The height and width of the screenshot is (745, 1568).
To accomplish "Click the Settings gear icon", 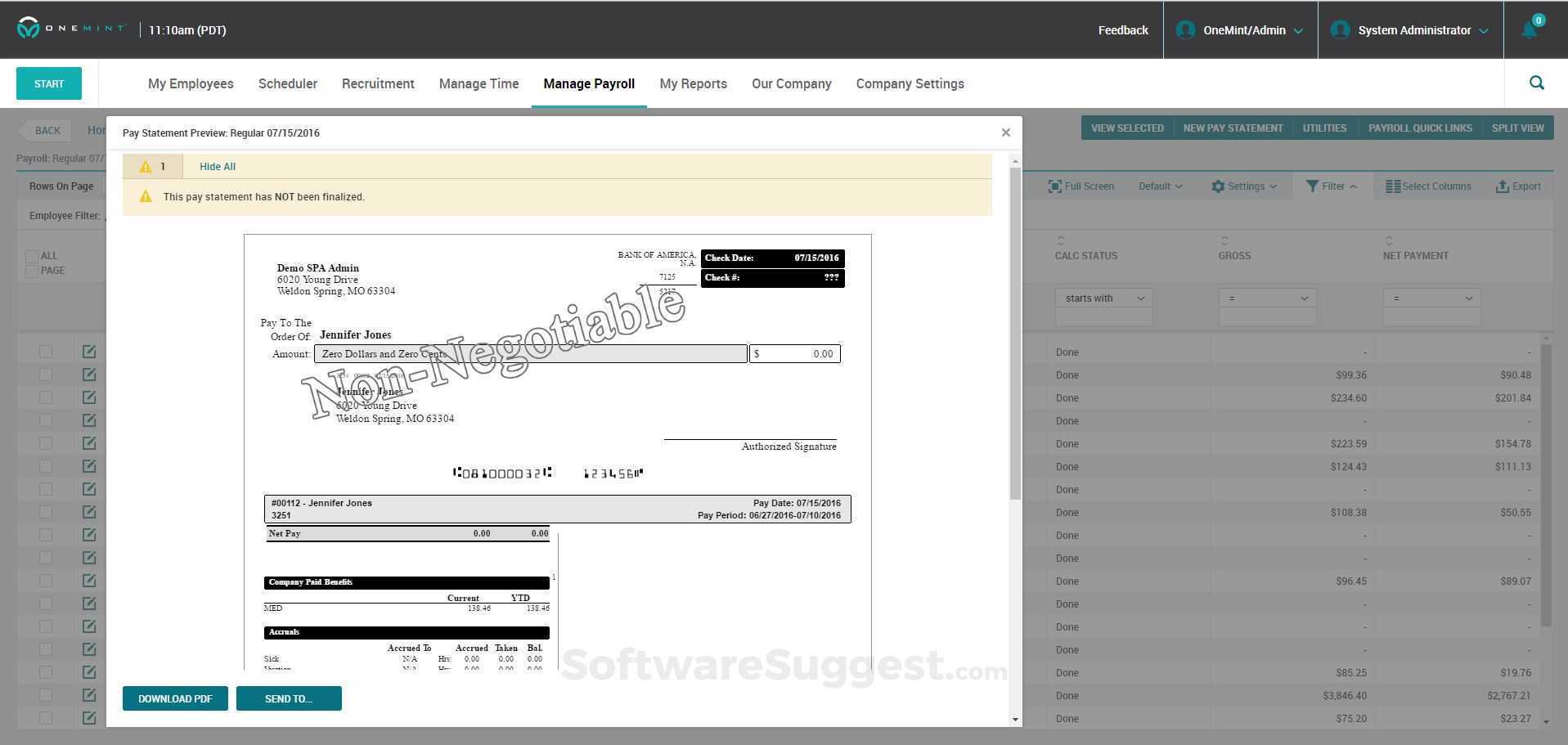I will click(x=1218, y=186).
